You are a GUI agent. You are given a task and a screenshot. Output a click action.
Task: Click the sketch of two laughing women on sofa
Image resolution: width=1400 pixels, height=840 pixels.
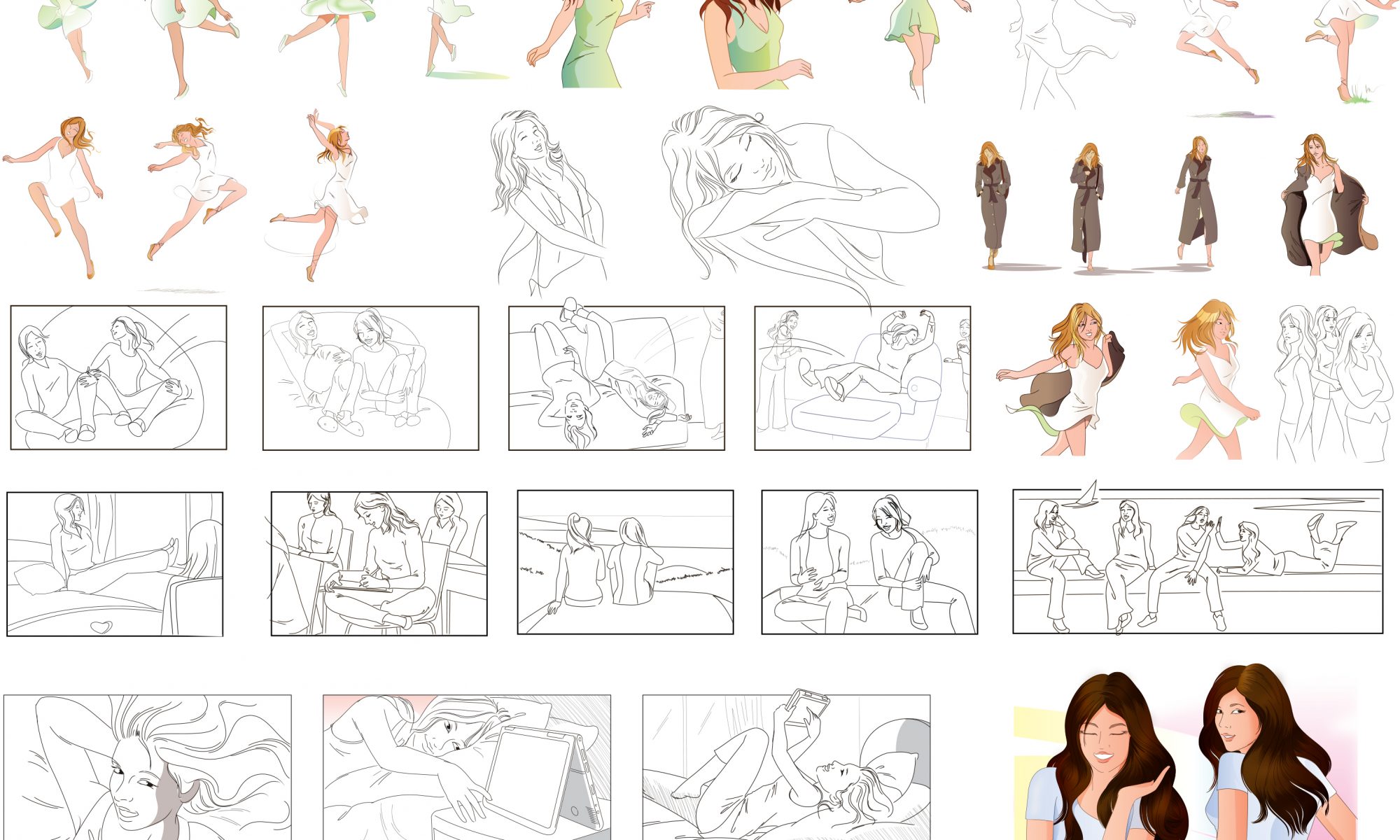[869, 562]
